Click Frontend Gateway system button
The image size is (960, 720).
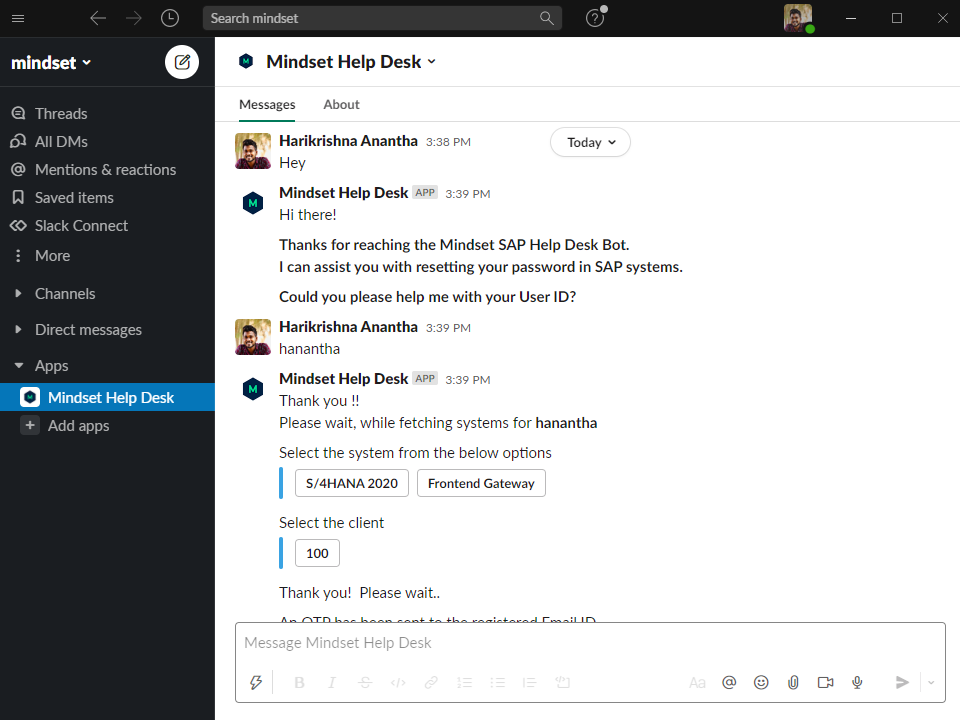pos(481,483)
